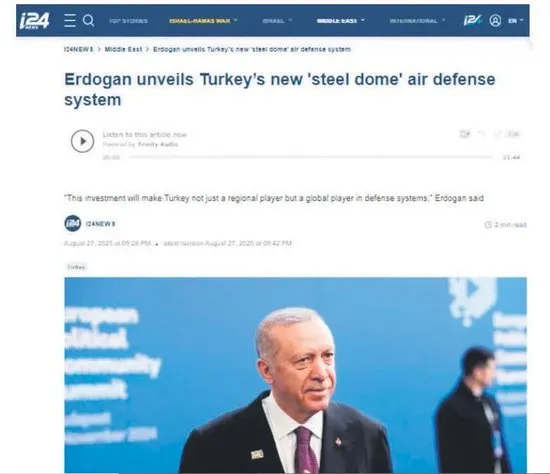The image size is (550, 474).
Task: Click the audio player first control icon
Action: tap(465, 134)
